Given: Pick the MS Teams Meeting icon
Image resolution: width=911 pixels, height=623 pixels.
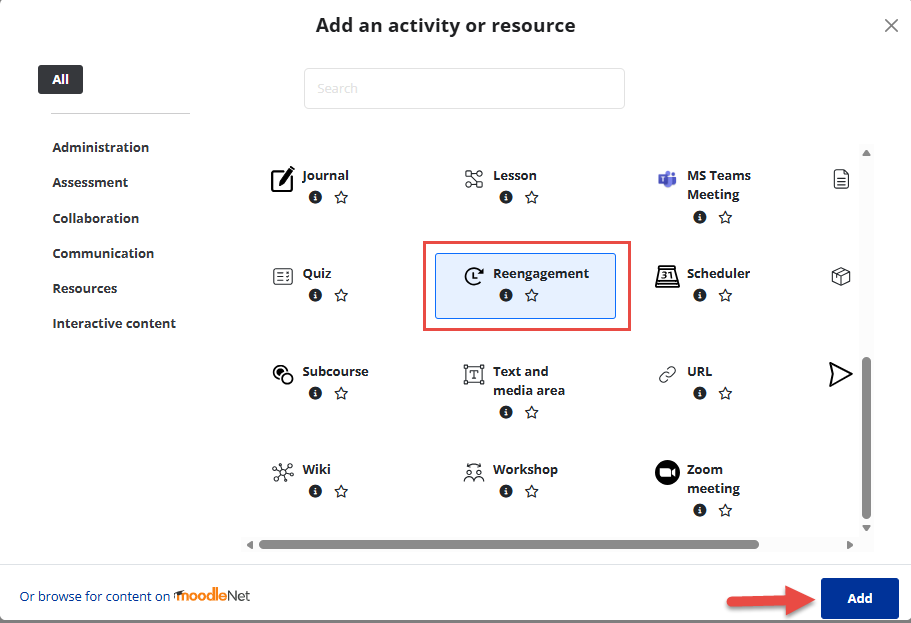Looking at the screenshot, I should pyautogui.click(x=667, y=179).
